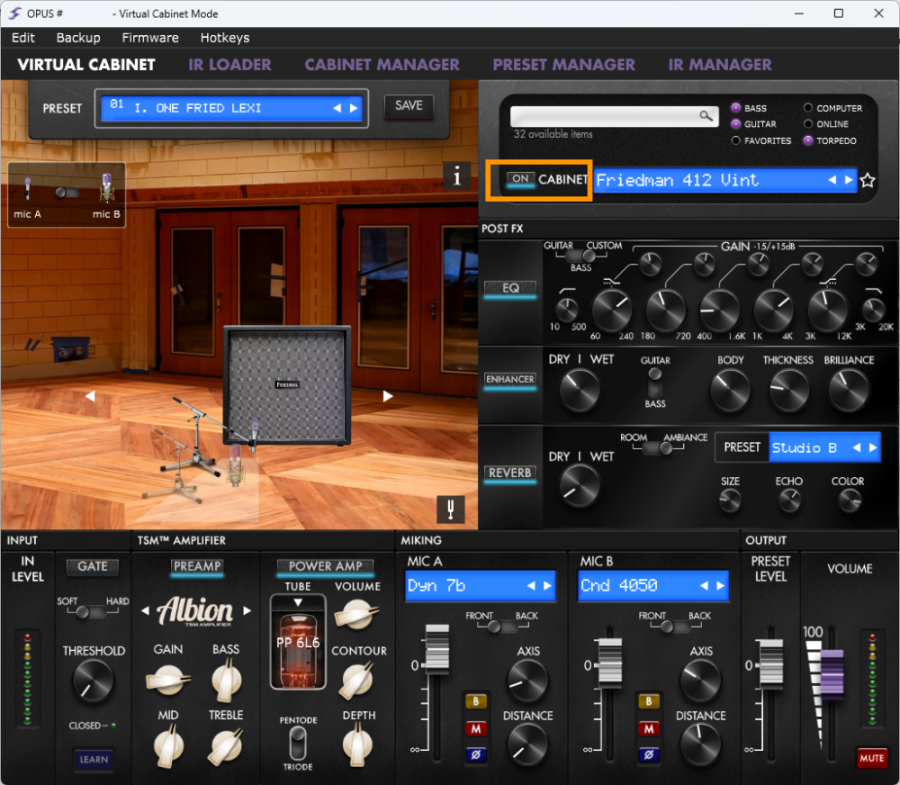Flip the PENTODE/TRIODE switch
Screen dimensions: 900x785
pos(298,743)
